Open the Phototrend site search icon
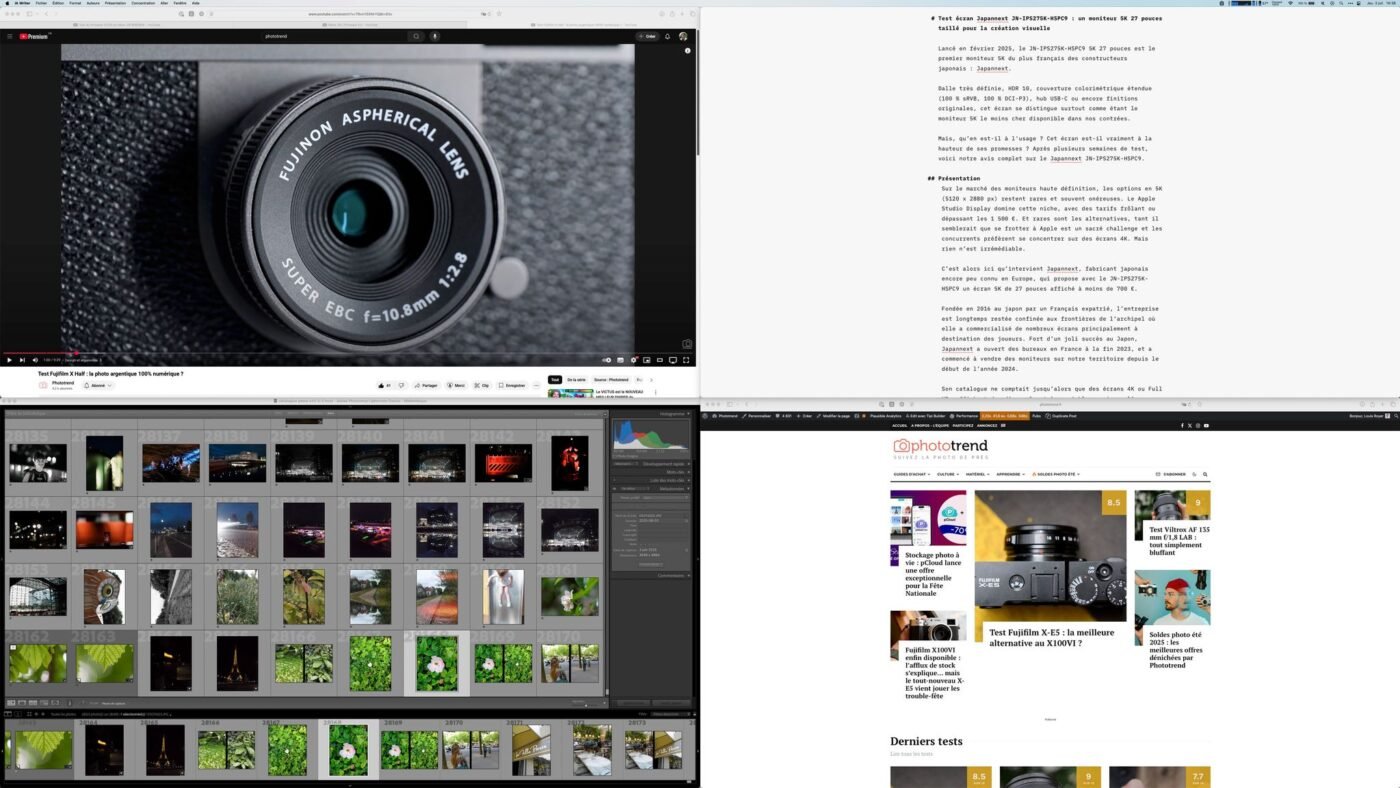The height and width of the screenshot is (788, 1400). coord(1206,474)
